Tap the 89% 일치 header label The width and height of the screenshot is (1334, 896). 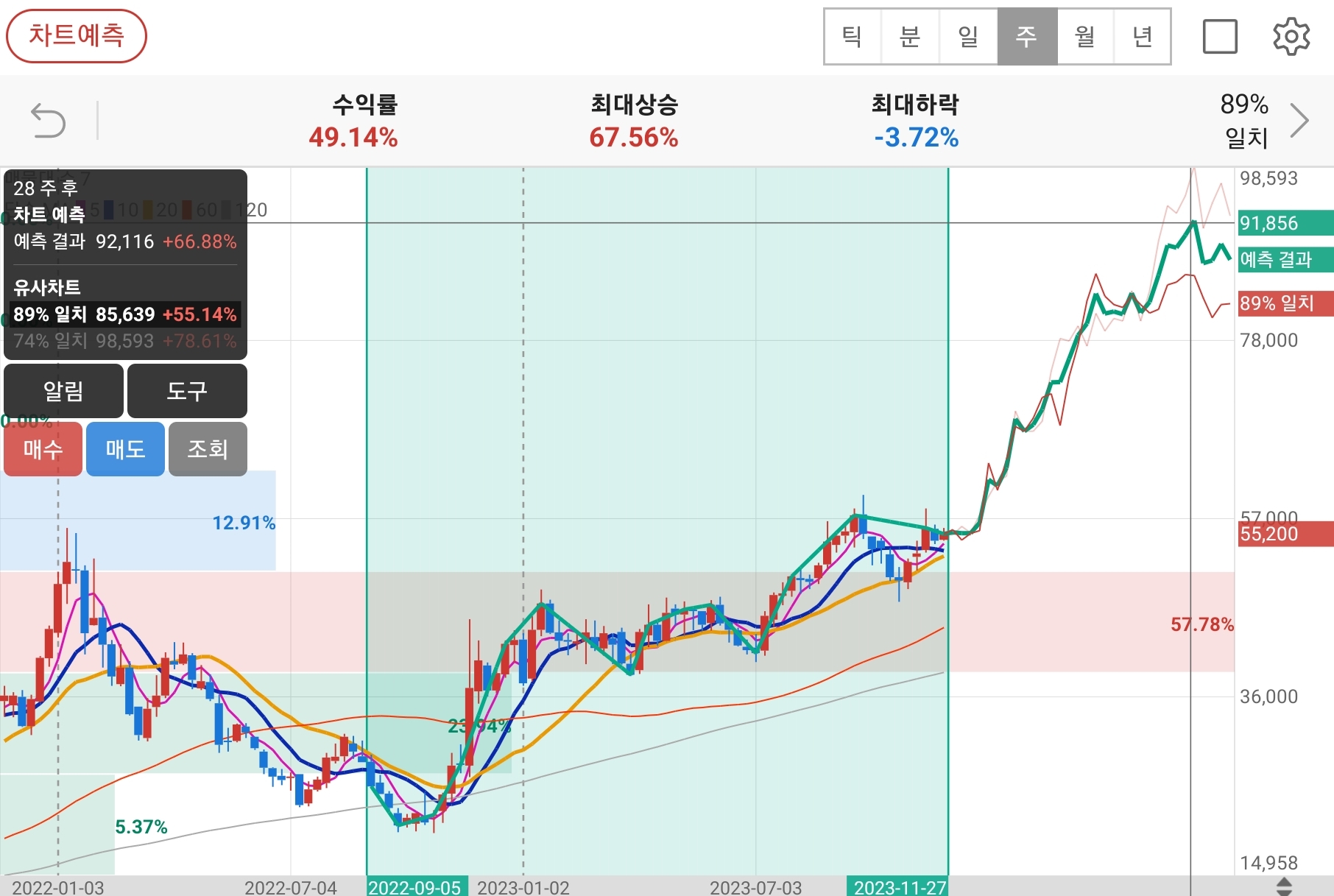pos(1245,121)
